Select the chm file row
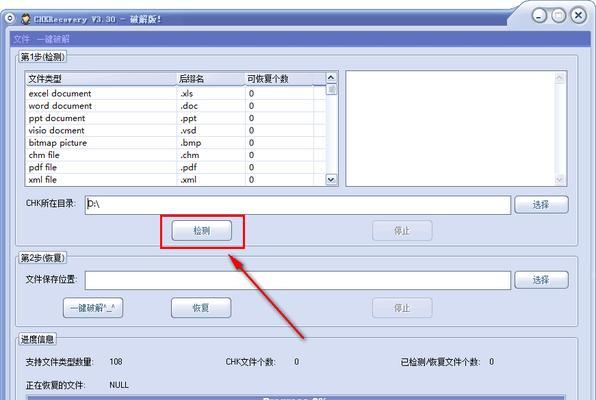Viewport: 596px width, 400px height. (176, 155)
